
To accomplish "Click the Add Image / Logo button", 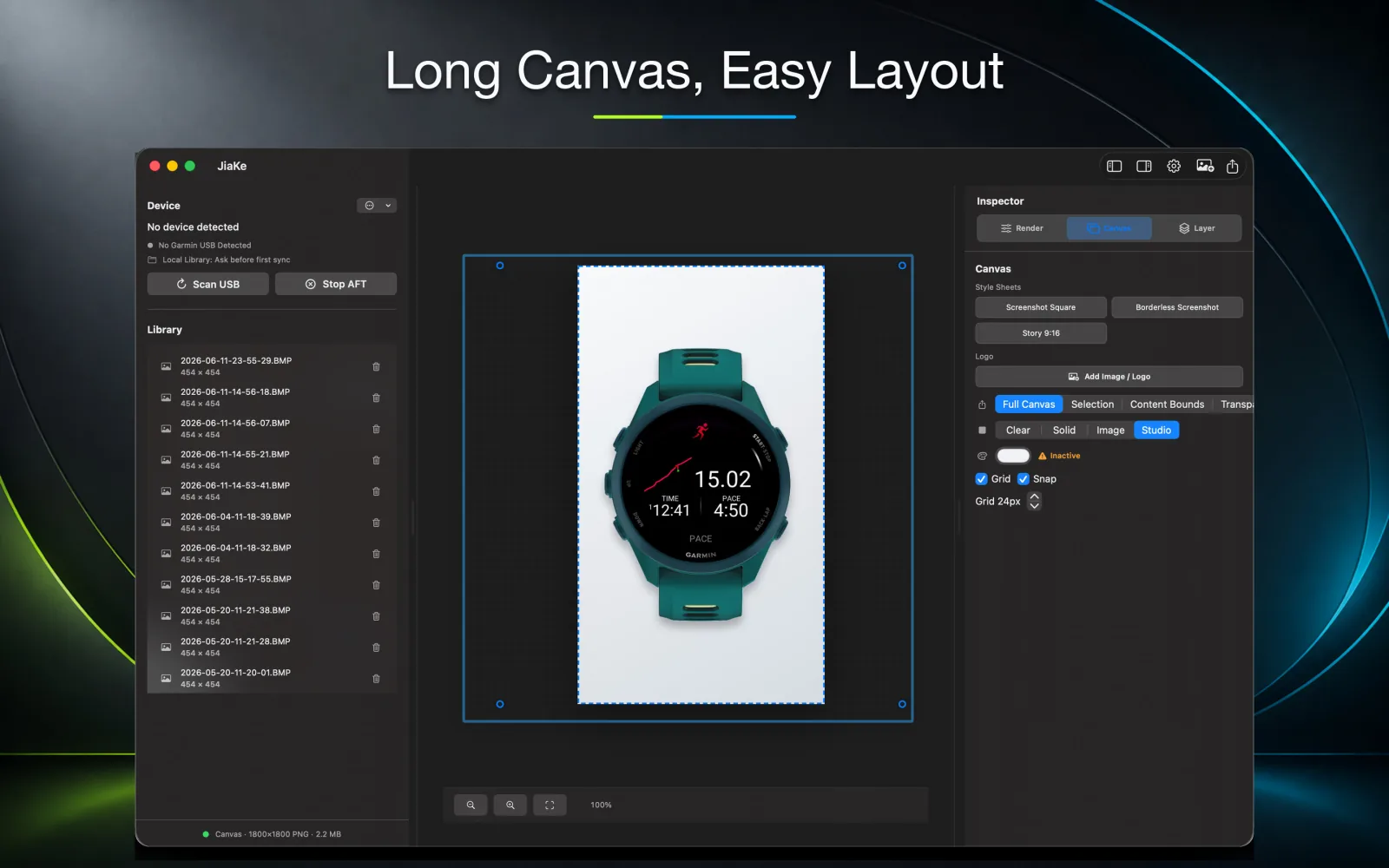I will [1109, 377].
